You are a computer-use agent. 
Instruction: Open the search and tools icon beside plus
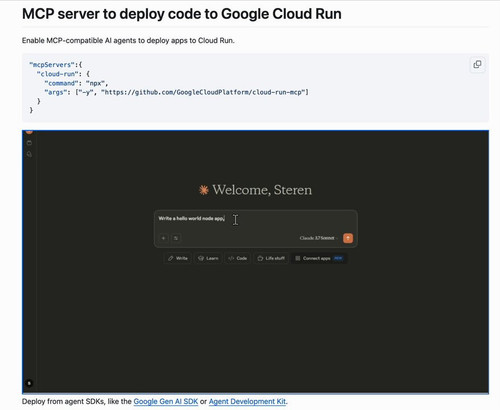pyautogui.click(x=176, y=238)
